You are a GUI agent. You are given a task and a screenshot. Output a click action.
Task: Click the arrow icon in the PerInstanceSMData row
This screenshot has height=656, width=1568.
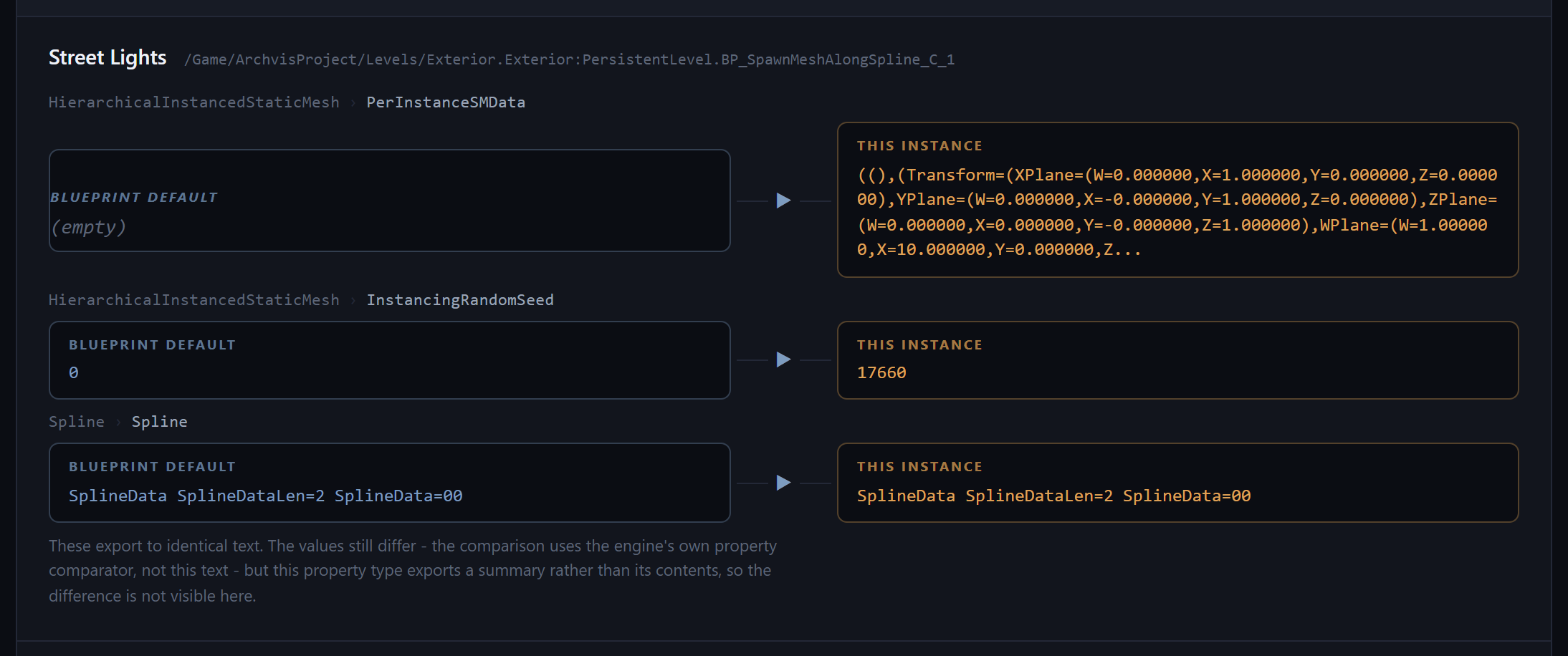click(x=783, y=201)
